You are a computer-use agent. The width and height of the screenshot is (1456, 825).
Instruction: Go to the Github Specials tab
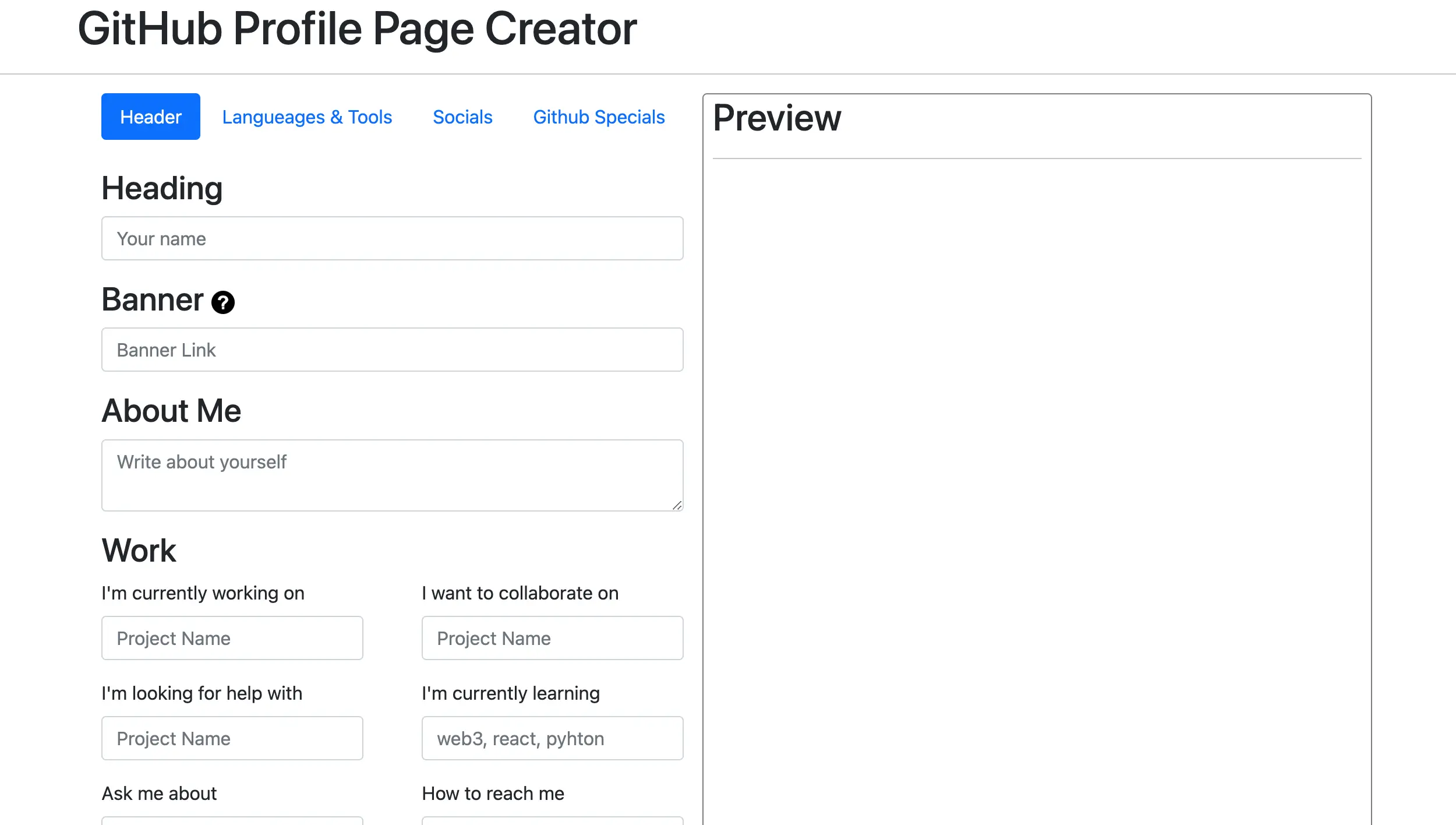click(599, 117)
